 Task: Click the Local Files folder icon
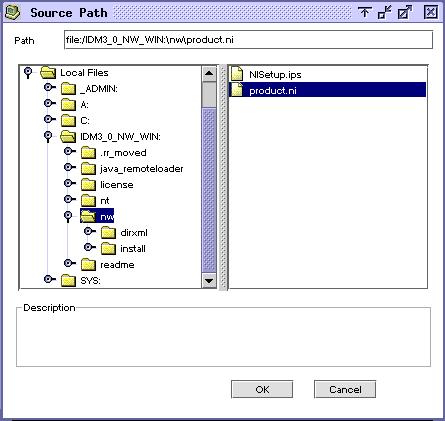click(x=48, y=72)
